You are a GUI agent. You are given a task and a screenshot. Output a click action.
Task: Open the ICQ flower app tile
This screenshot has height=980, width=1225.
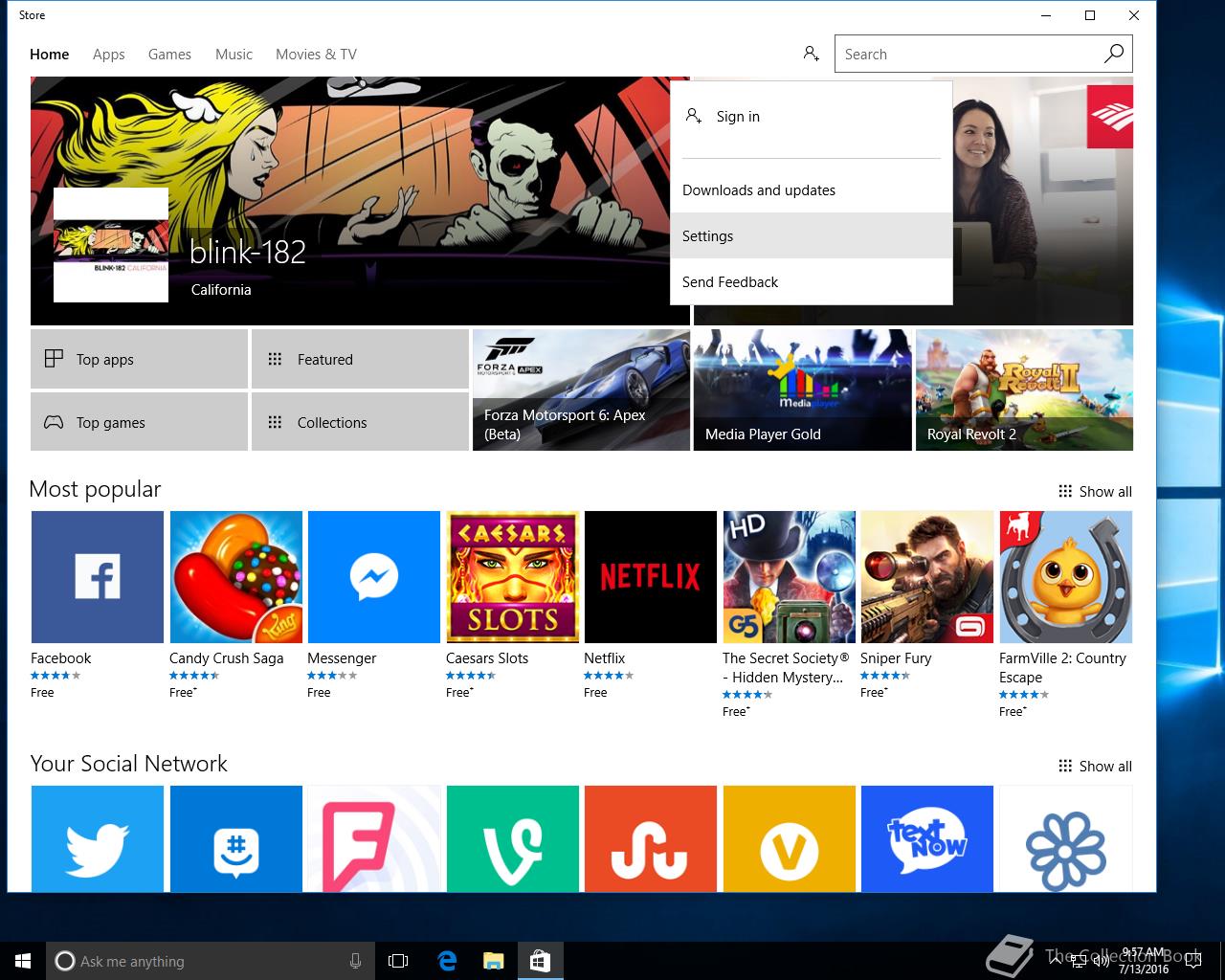coord(1066,839)
